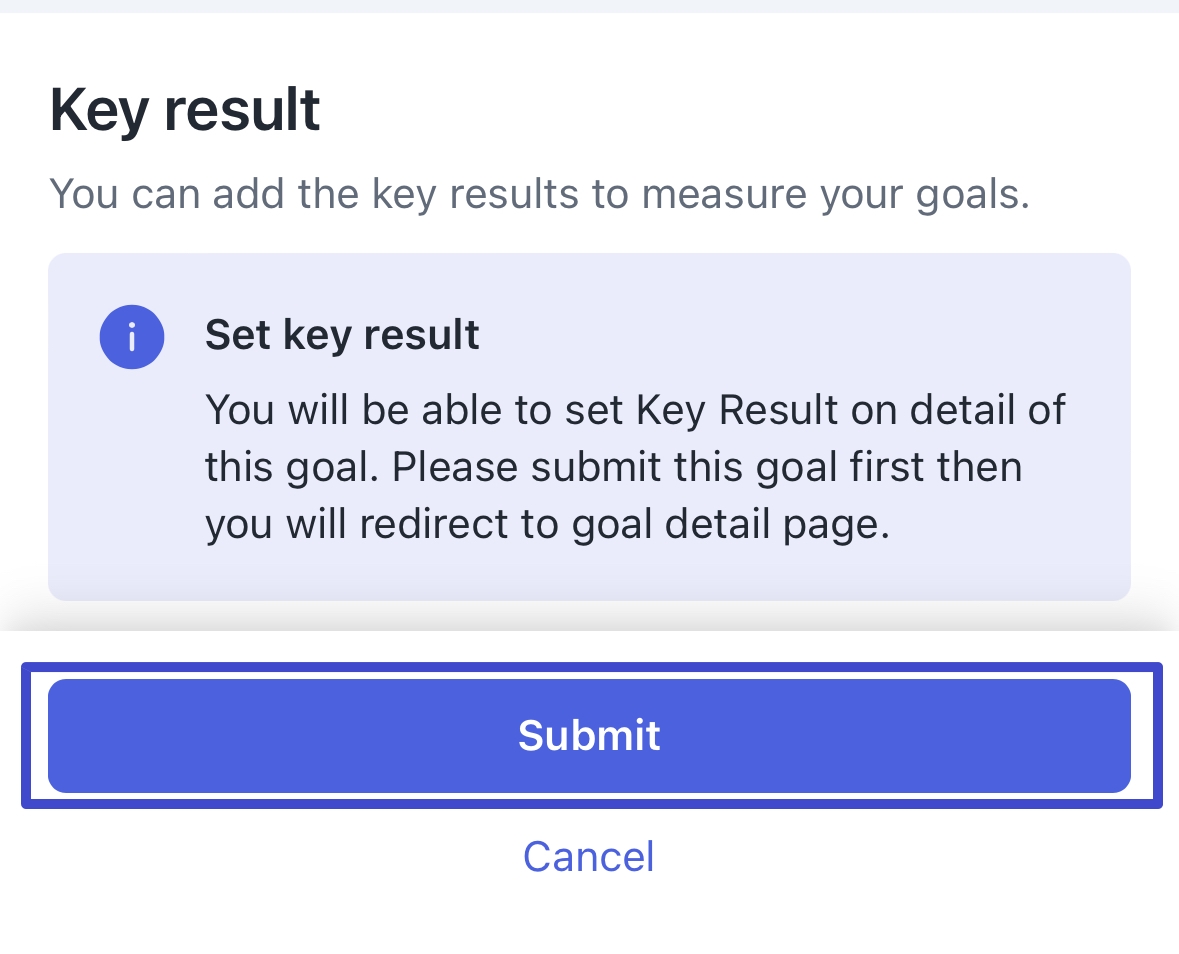Viewport: 1179px width, 954px height.
Task: Click the 'goal detail page' sentence line
Action: [x=547, y=524]
